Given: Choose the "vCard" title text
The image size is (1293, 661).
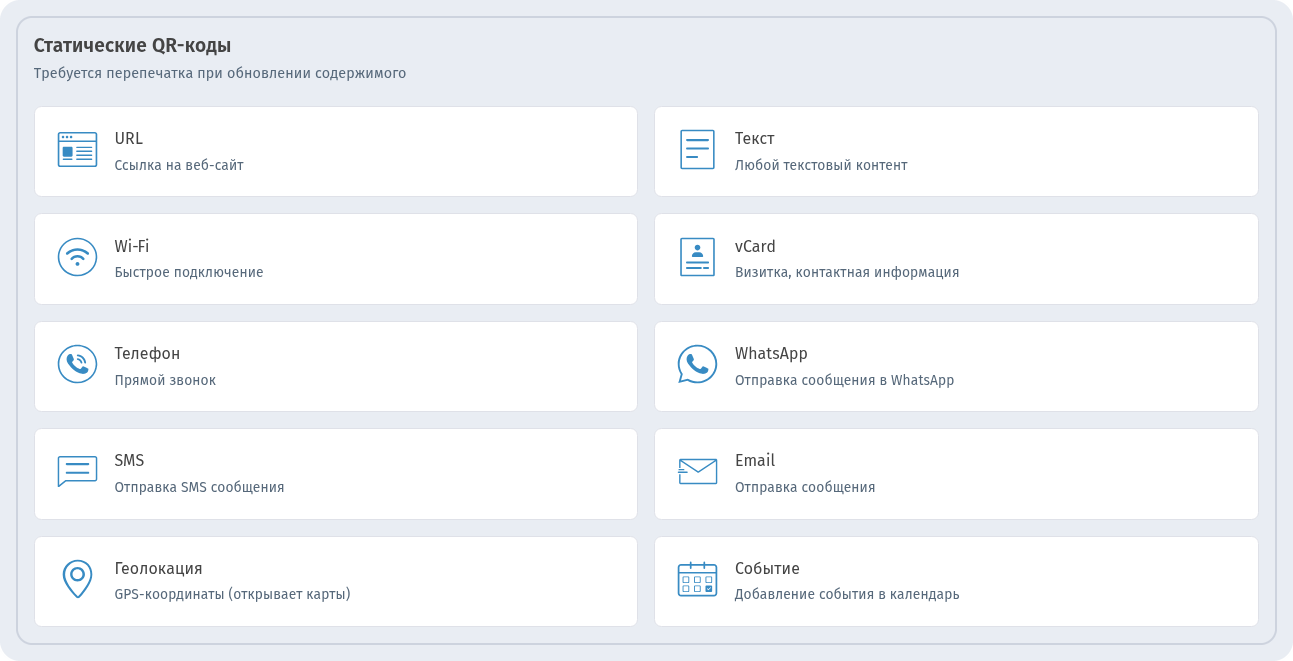Looking at the screenshot, I should tap(755, 246).
